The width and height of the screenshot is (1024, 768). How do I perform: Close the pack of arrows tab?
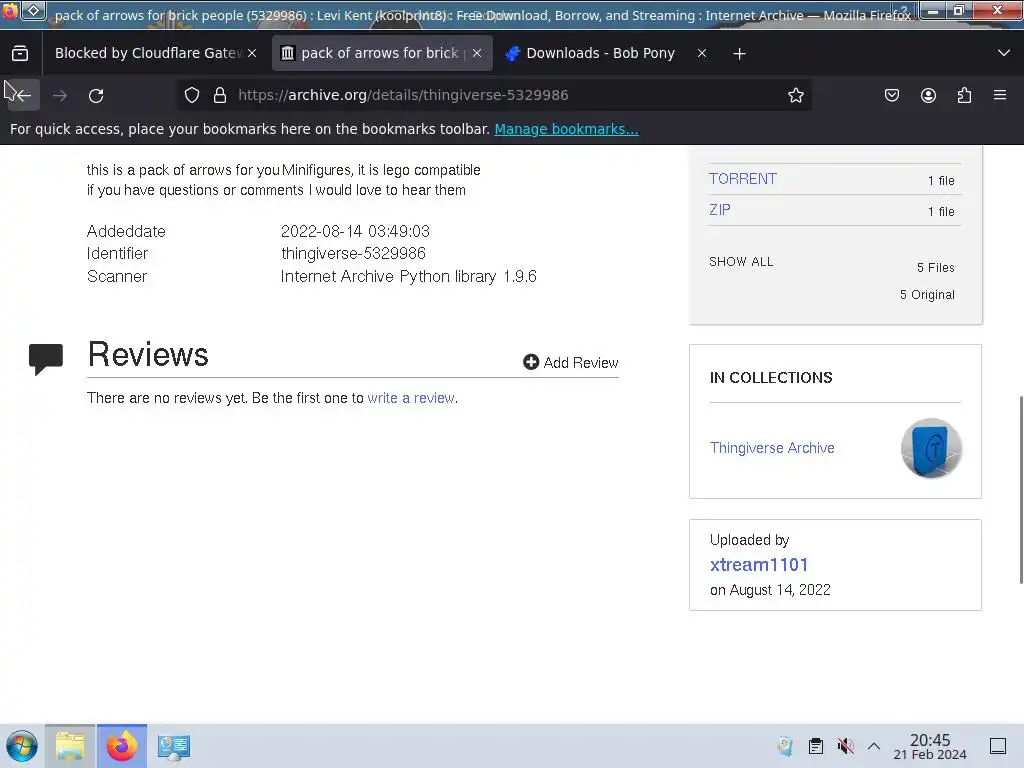click(x=477, y=54)
